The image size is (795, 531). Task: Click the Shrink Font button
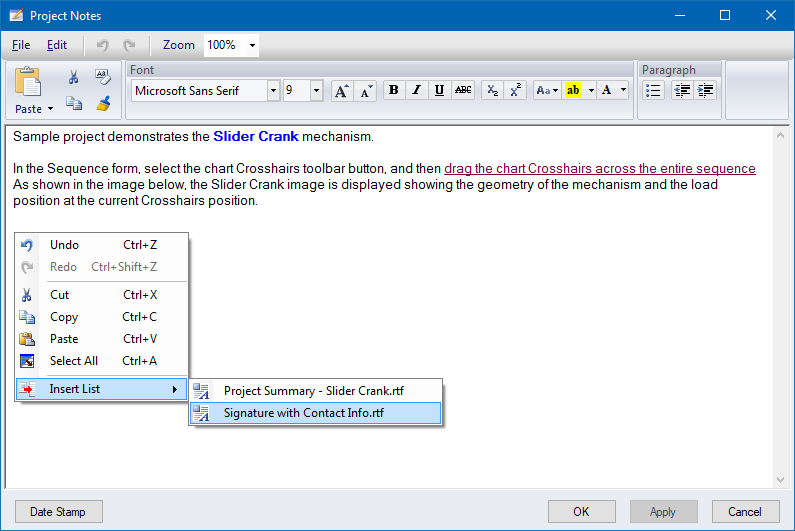point(365,90)
